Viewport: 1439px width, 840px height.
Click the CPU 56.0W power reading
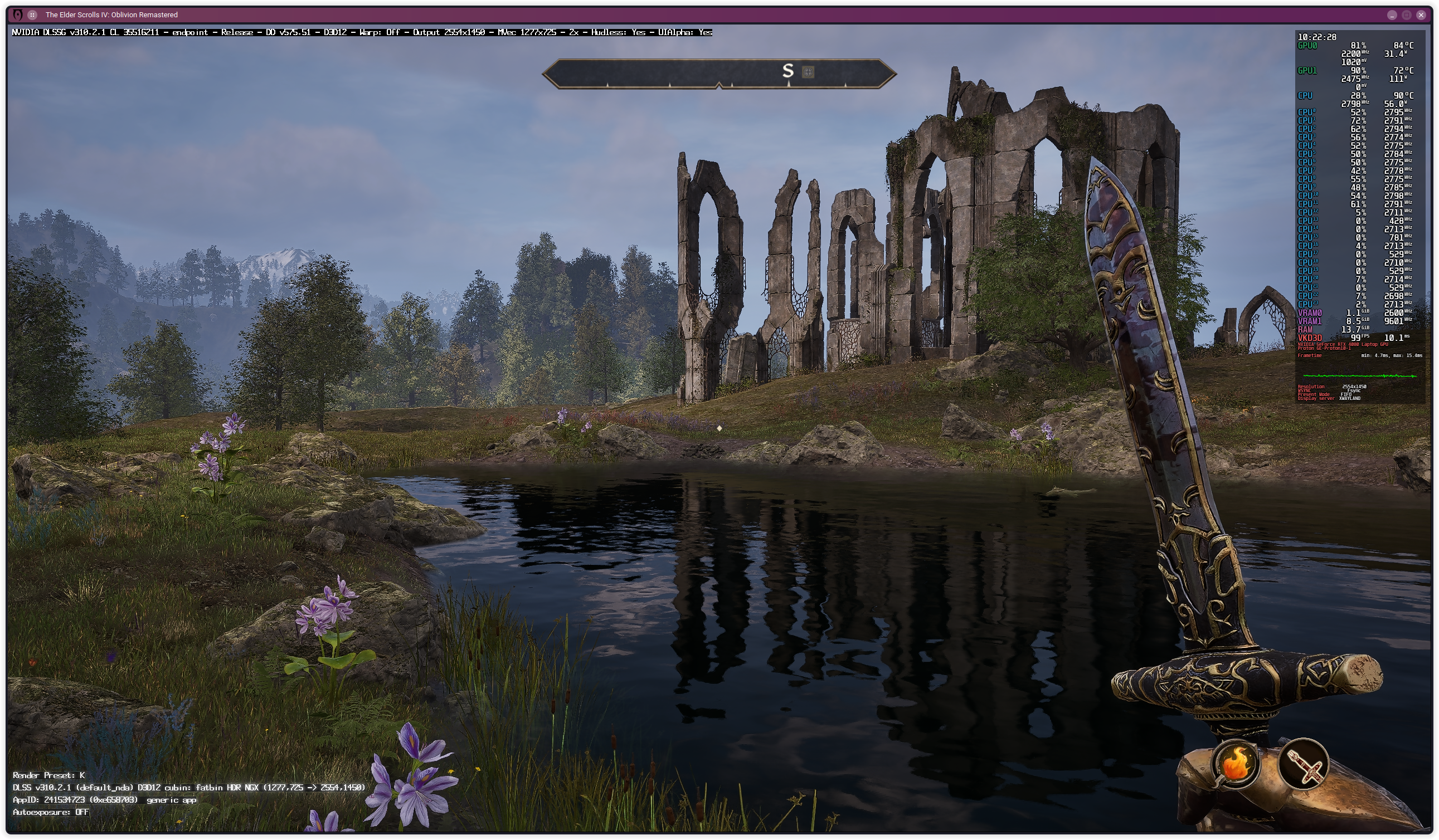pos(1396,104)
